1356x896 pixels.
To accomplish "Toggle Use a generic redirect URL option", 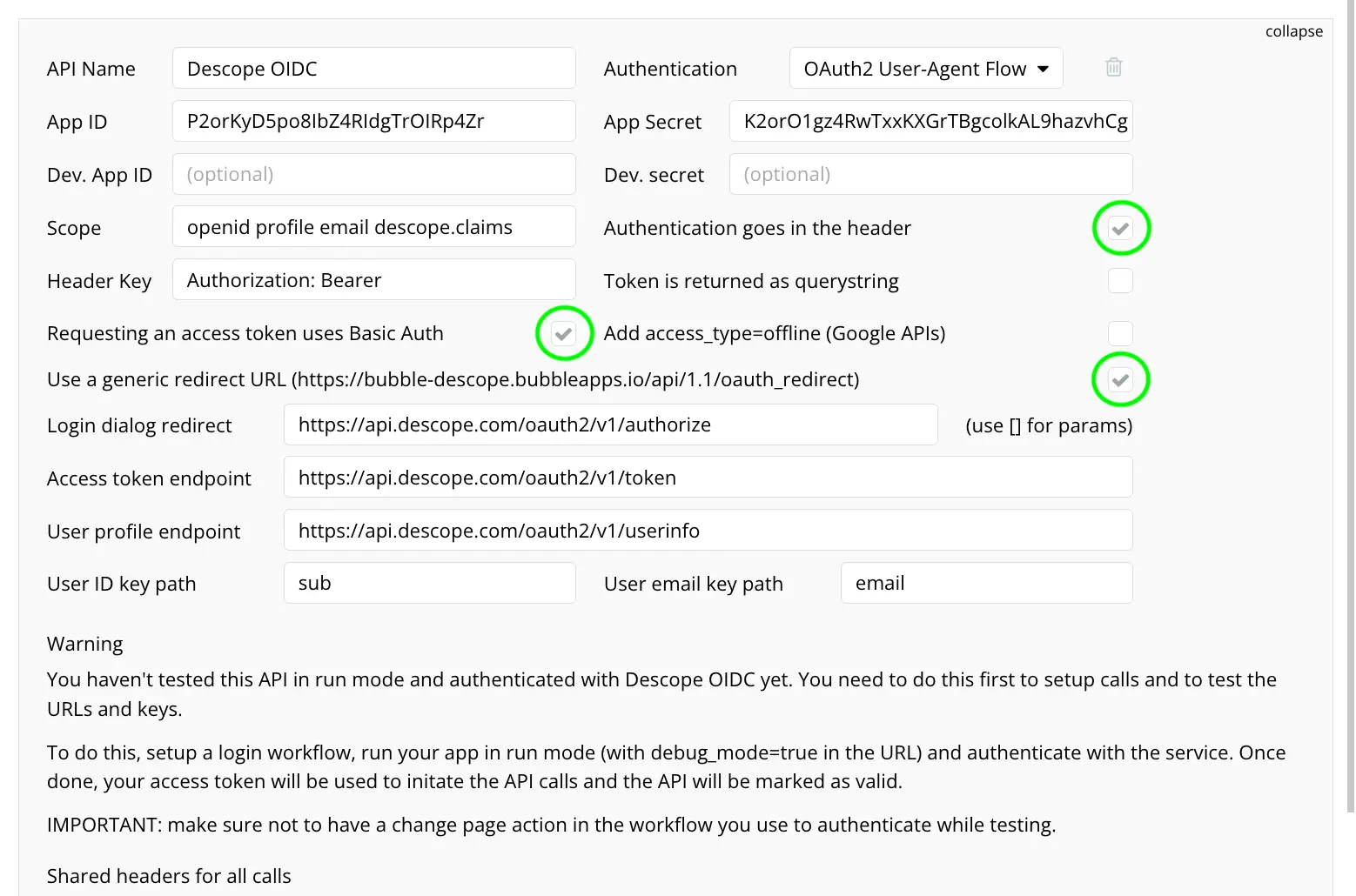I will (x=1120, y=379).
